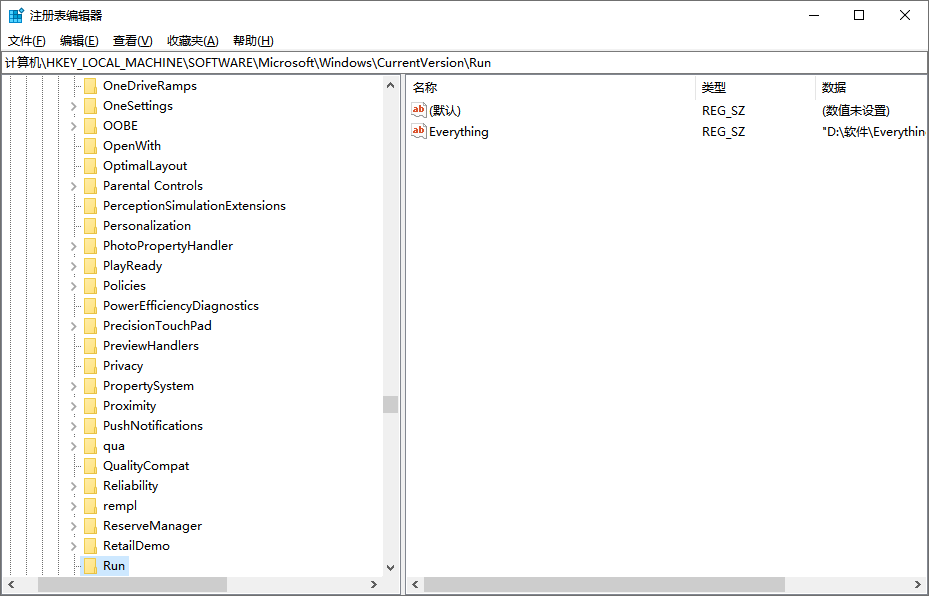Click the Registry Editor title bar icon
This screenshot has width=929, height=596.
click(16, 15)
